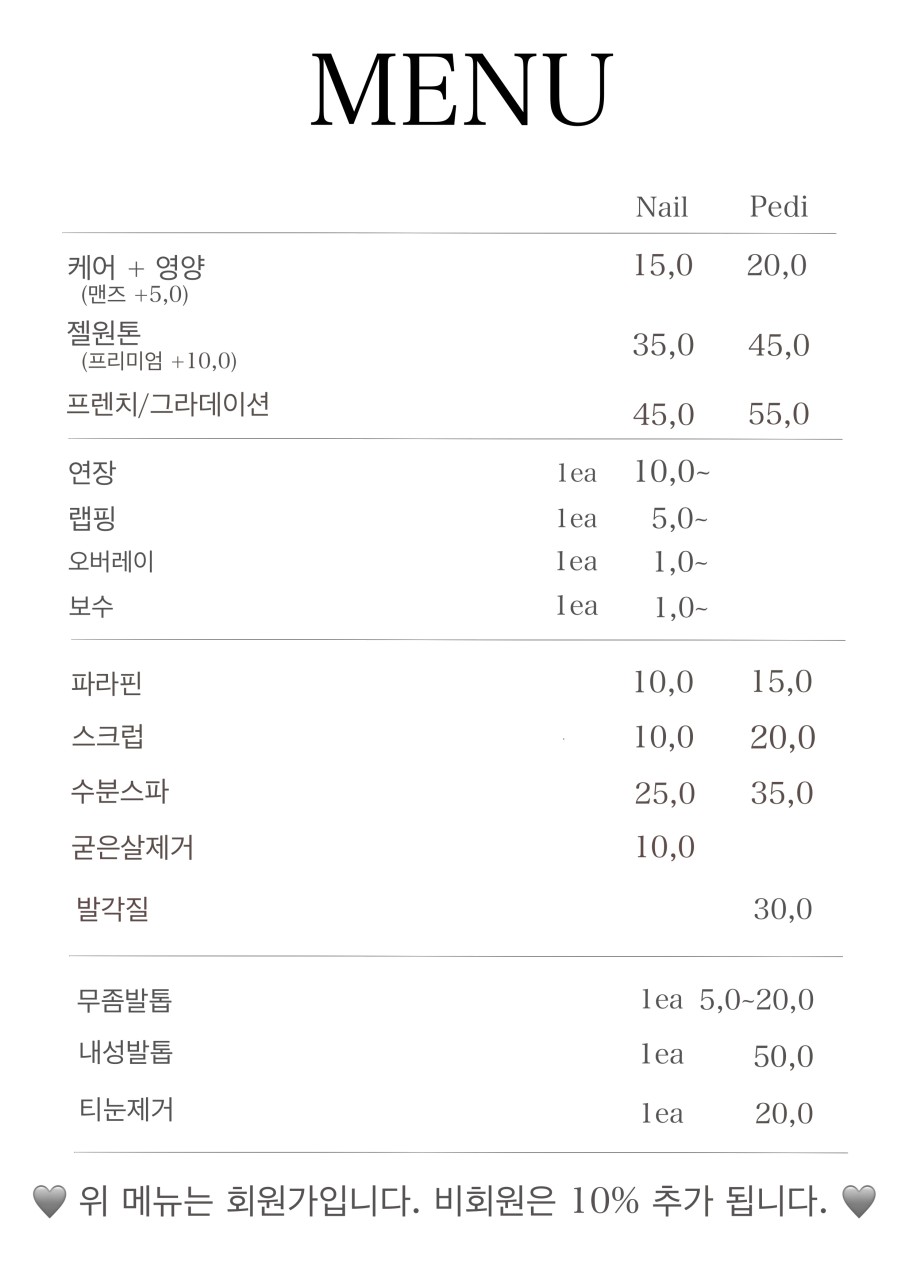Choose the 수분스파 treatment label
The image size is (905, 1280).
pos(119,793)
